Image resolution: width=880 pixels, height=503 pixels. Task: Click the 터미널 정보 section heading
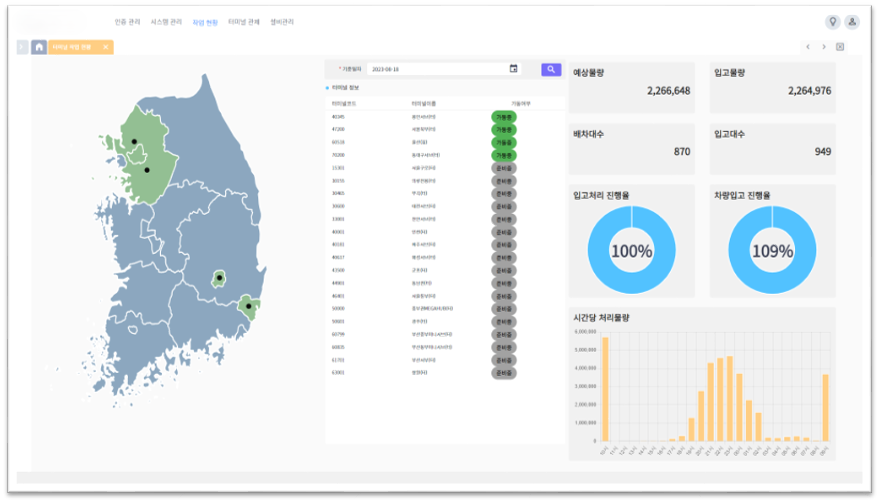point(345,88)
